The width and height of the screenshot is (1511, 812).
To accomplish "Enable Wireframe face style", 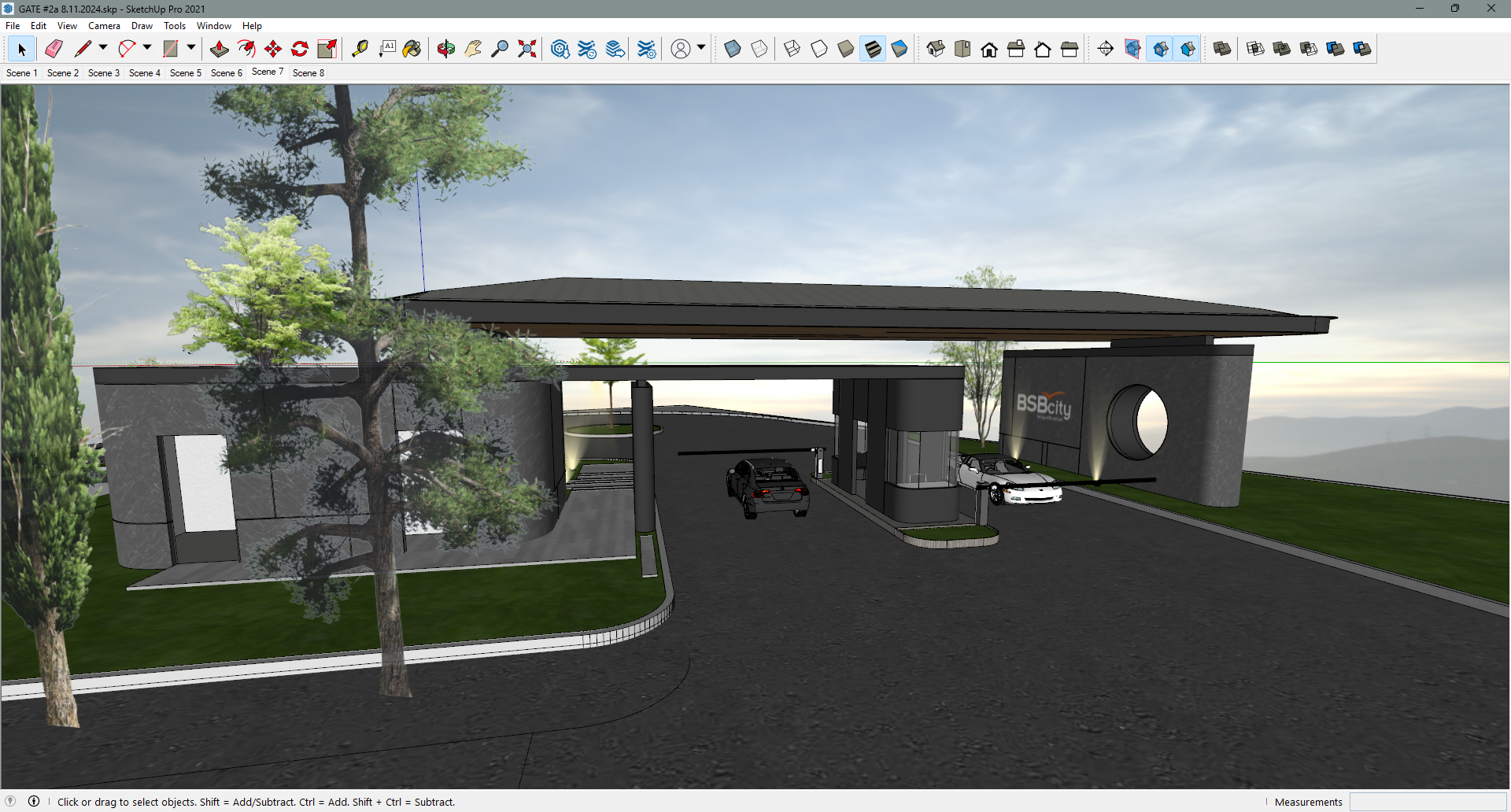I will (x=792, y=49).
